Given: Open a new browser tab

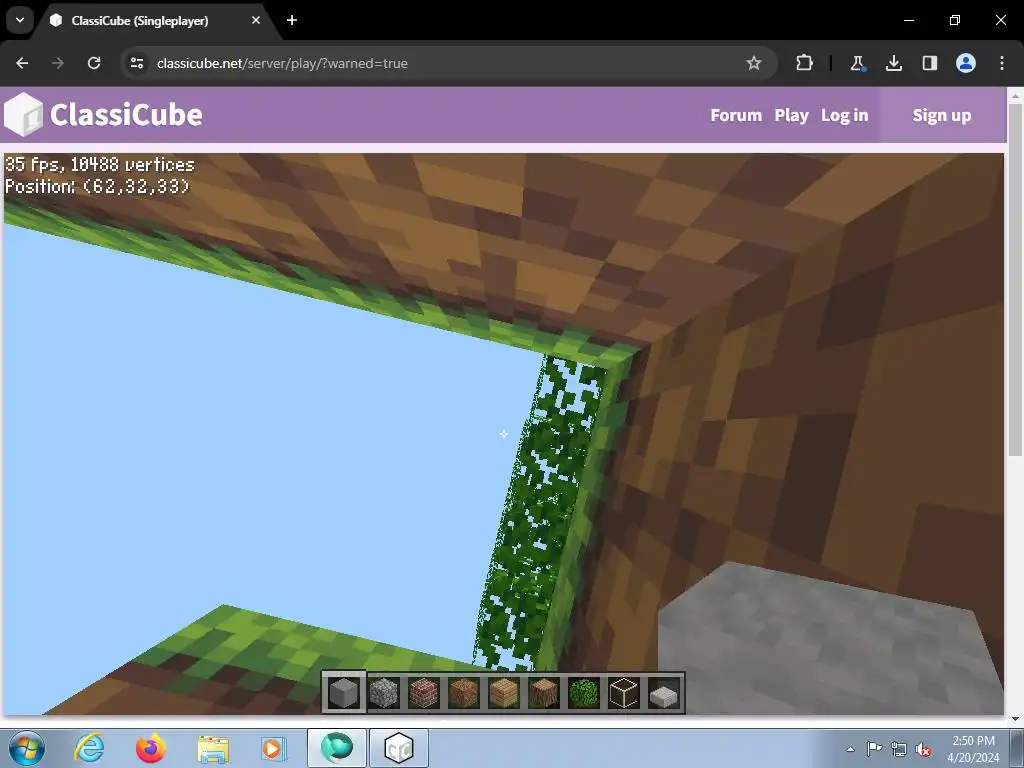Looking at the screenshot, I should point(292,20).
